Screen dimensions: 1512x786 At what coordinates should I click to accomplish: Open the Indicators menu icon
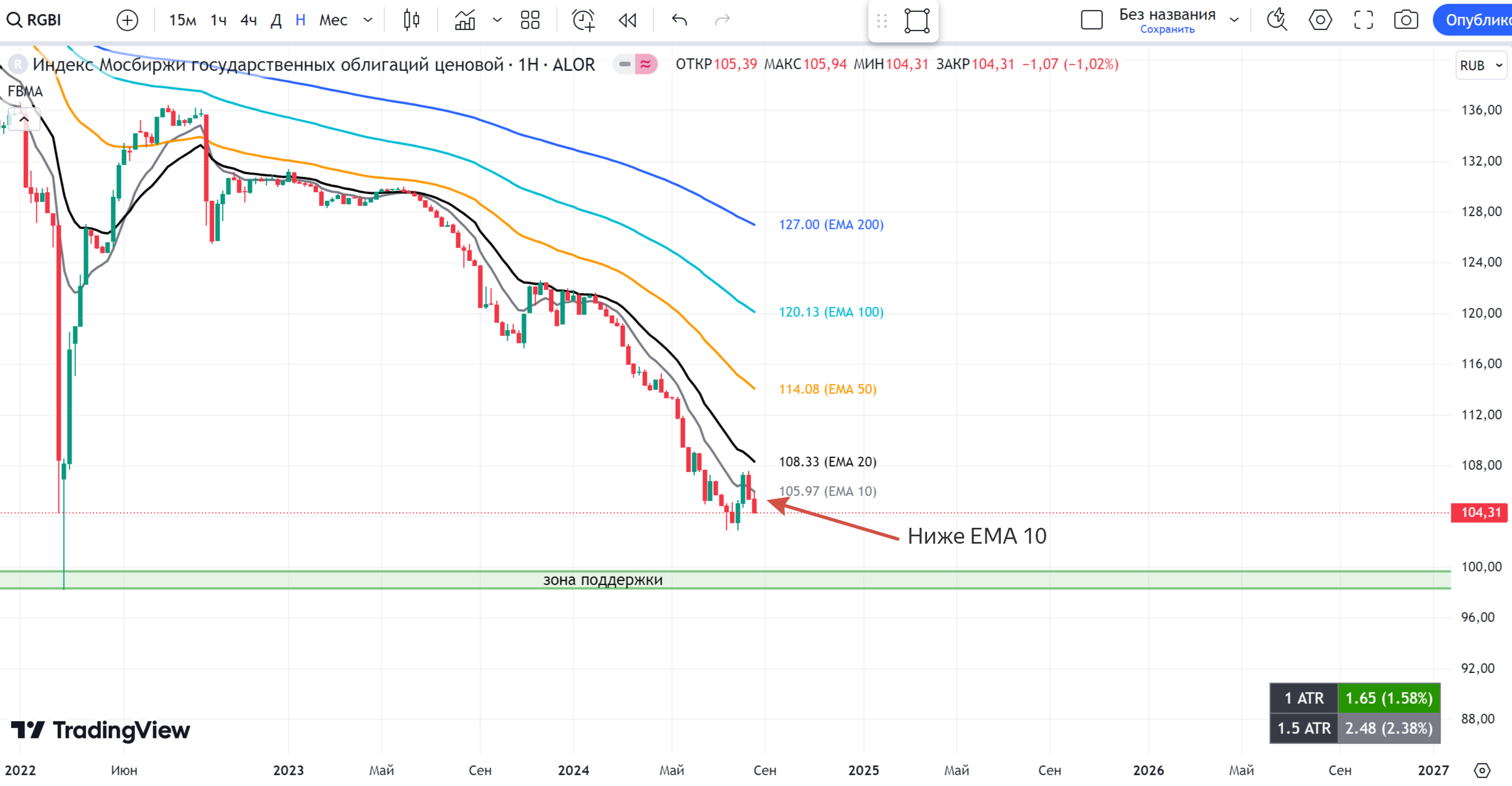465,20
